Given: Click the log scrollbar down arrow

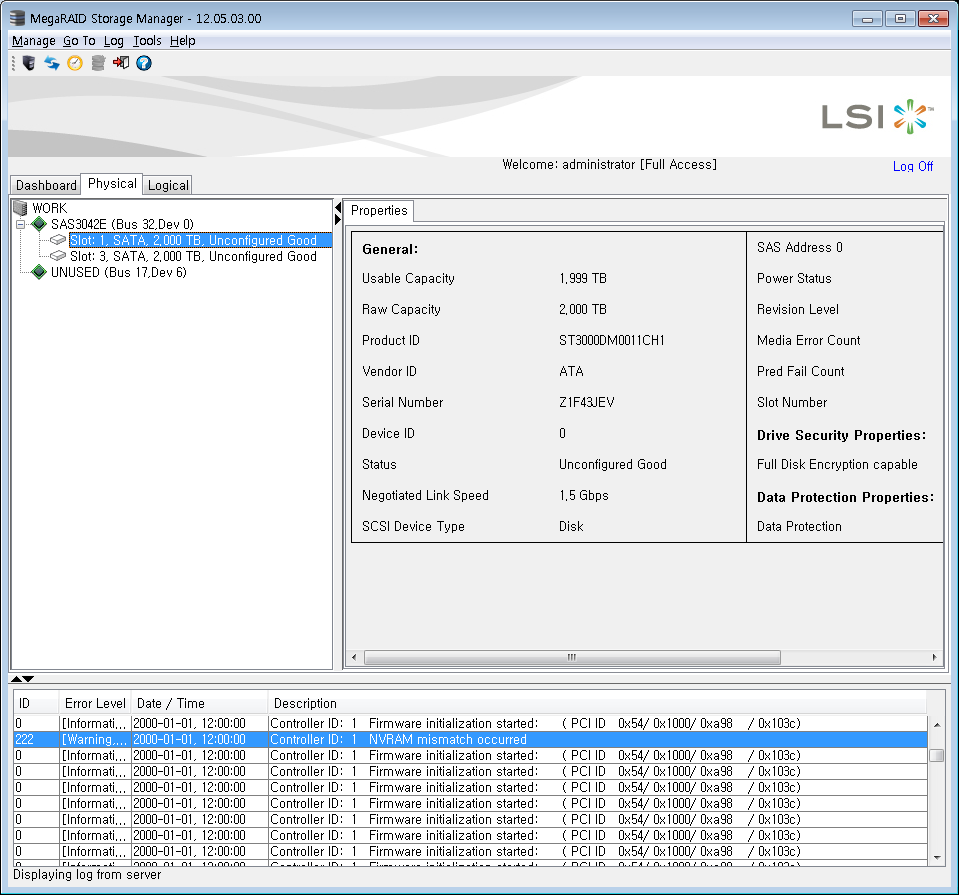Looking at the screenshot, I should click(x=936, y=858).
